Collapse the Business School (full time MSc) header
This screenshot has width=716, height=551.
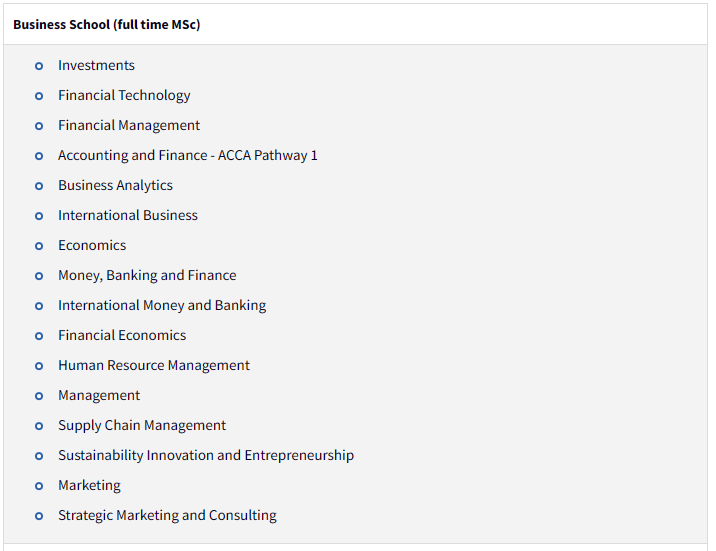pyautogui.click(x=355, y=24)
